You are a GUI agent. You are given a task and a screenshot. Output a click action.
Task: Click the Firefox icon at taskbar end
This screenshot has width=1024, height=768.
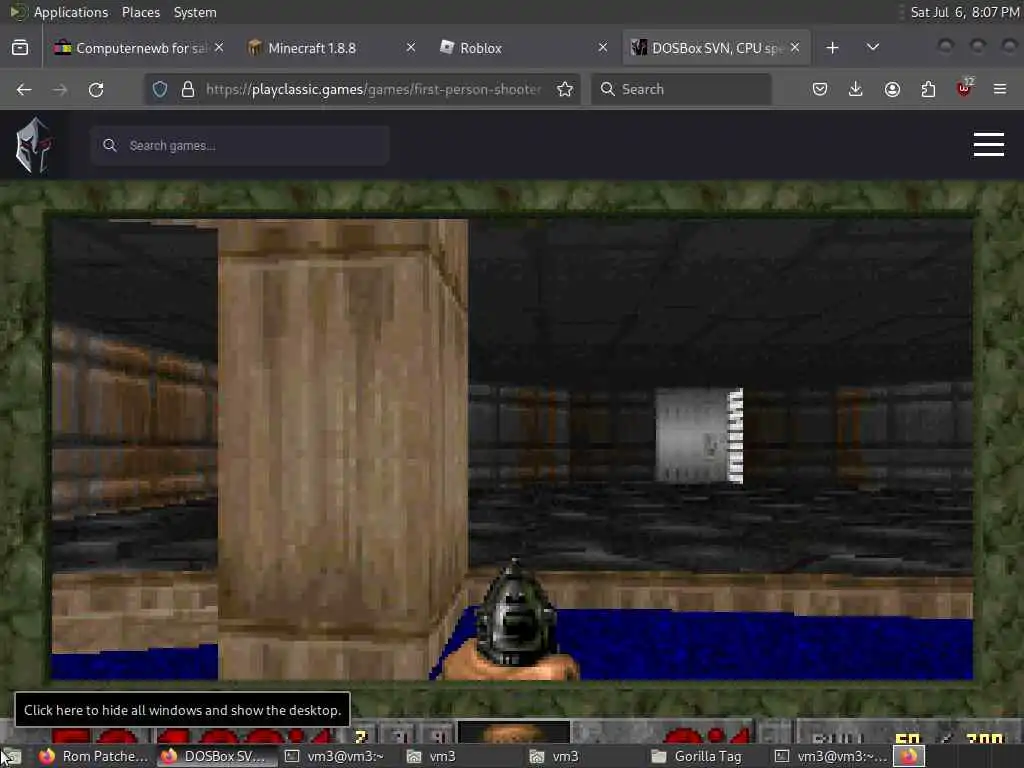point(909,756)
